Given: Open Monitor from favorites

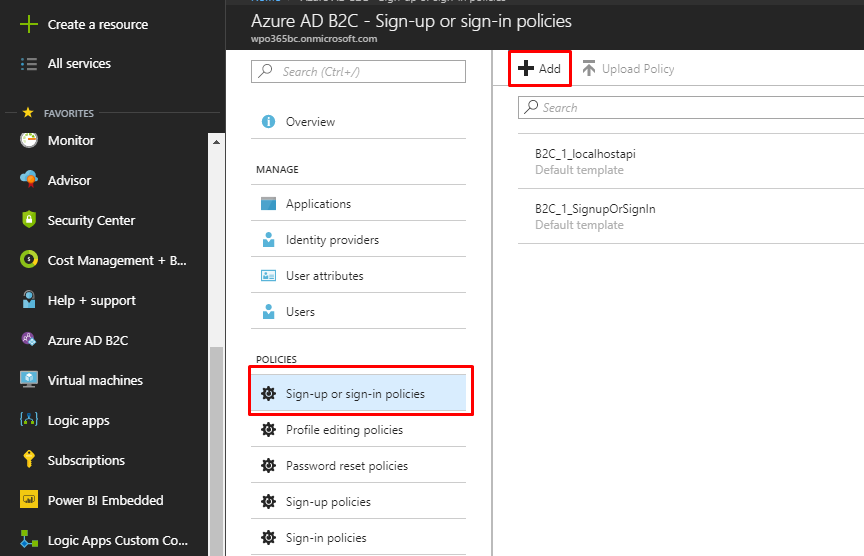Looking at the screenshot, I should 71,140.
